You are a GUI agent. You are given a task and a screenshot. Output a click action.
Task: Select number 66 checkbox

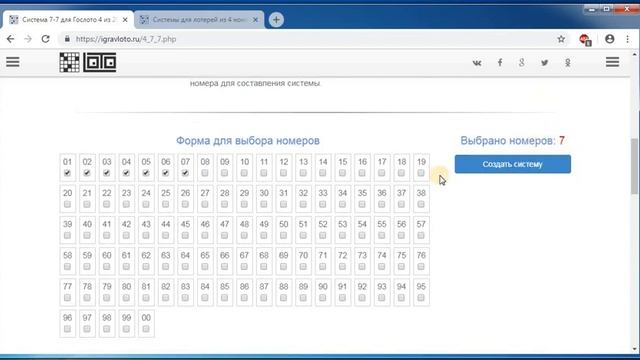[224, 267]
